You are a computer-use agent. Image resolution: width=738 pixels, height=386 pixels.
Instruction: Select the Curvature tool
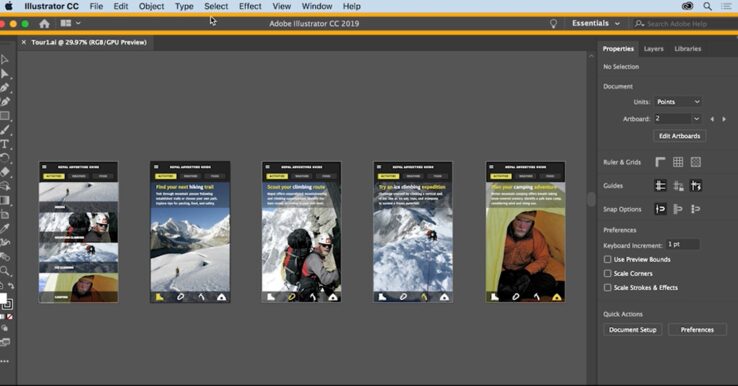5,102
